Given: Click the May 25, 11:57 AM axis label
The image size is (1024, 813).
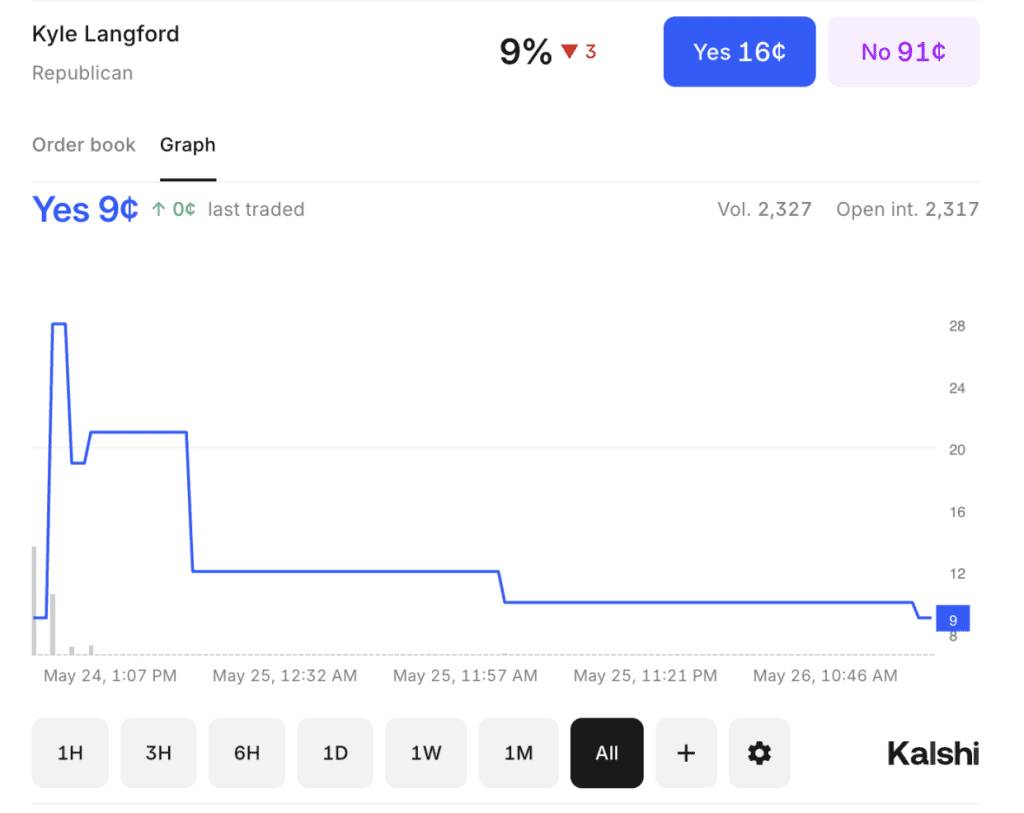Looking at the screenshot, I should [465, 676].
